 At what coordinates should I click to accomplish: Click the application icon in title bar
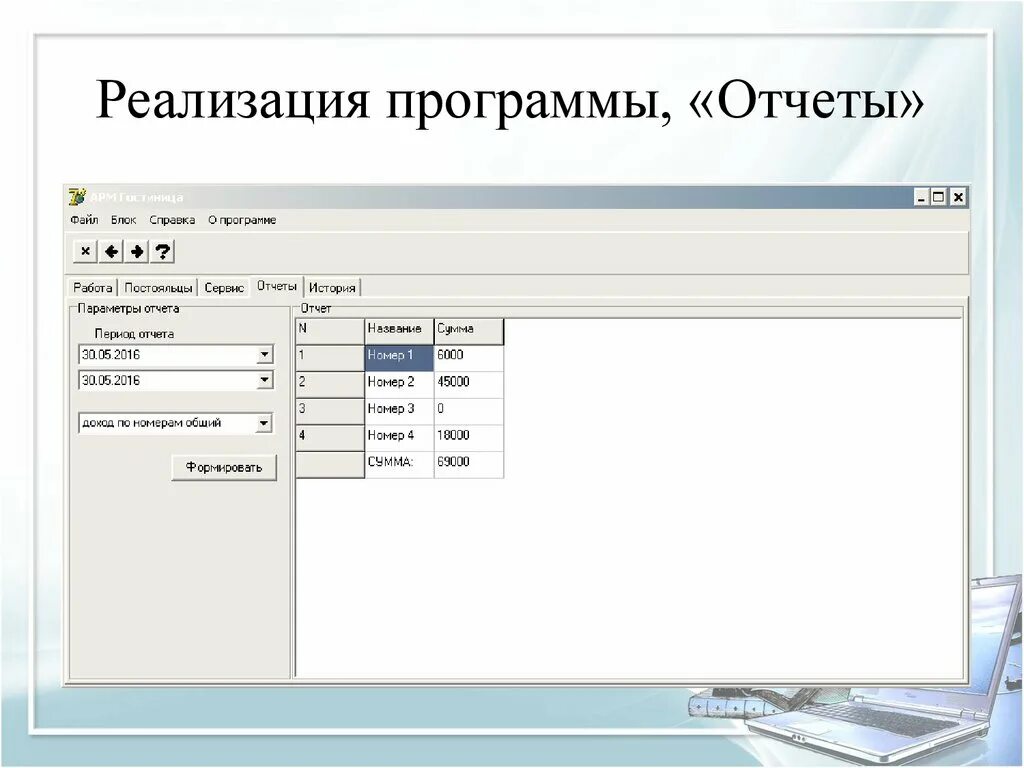click(x=77, y=197)
